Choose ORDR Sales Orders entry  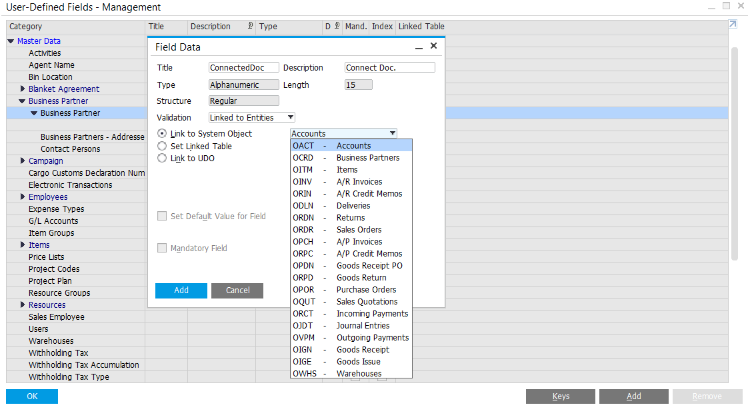coord(350,230)
